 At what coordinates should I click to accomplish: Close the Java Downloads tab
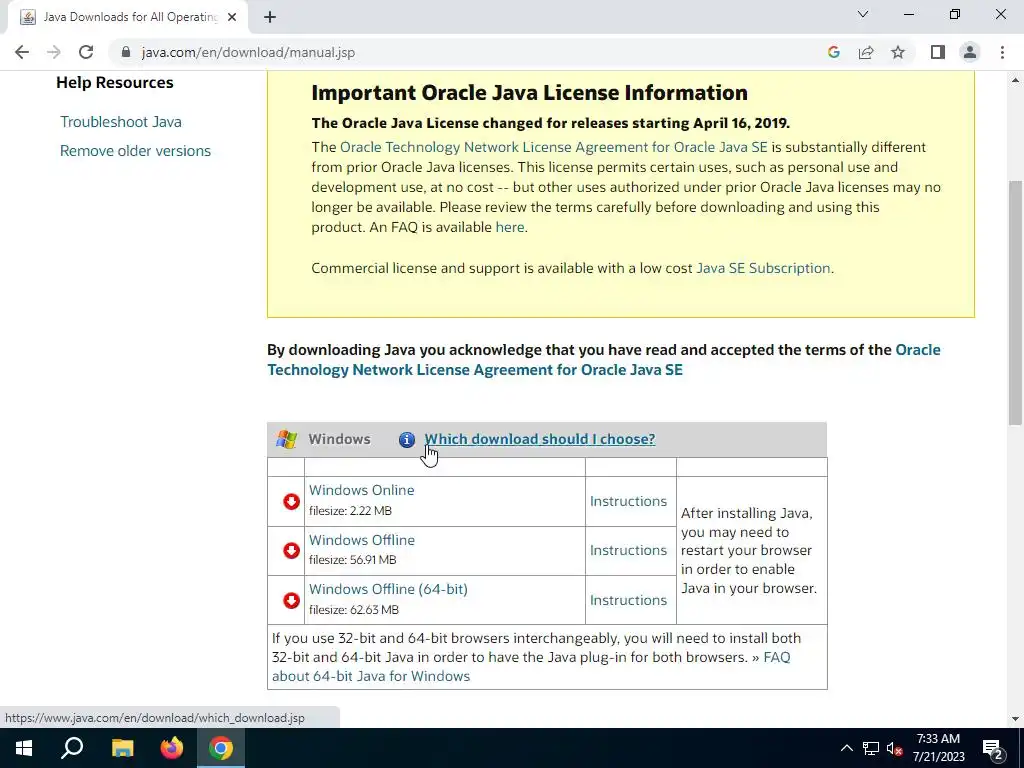(232, 17)
